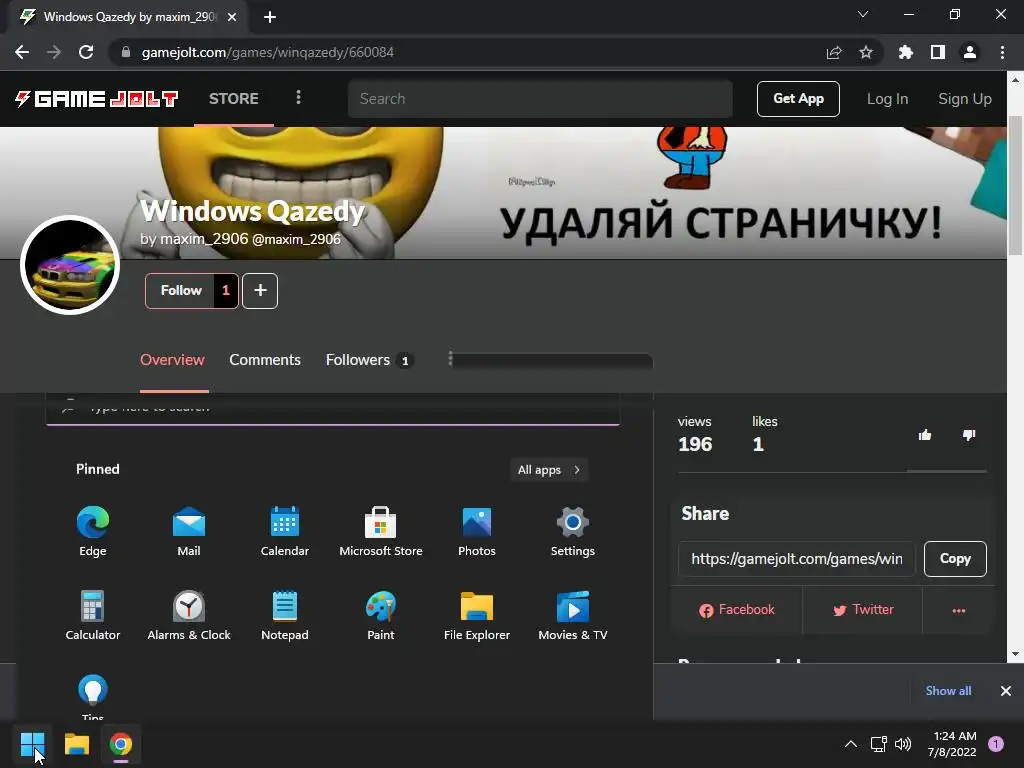Open the volume control in system tray
The image size is (1024, 768).
pyautogui.click(x=903, y=744)
